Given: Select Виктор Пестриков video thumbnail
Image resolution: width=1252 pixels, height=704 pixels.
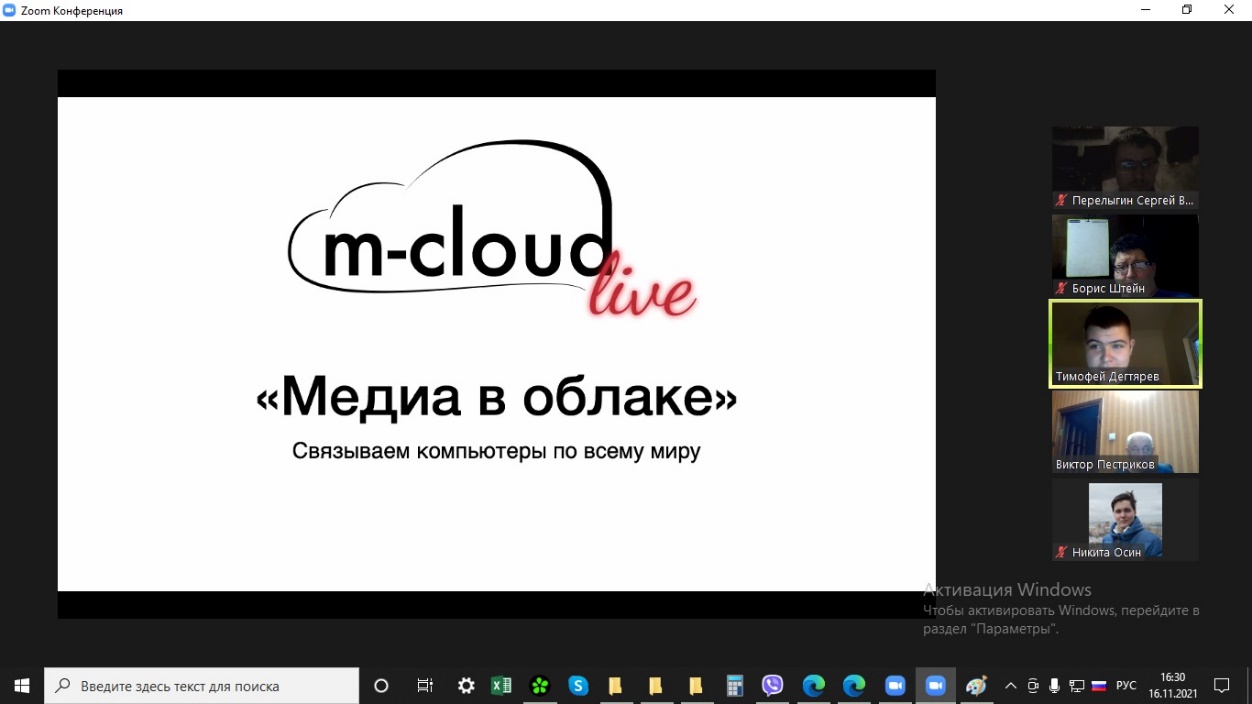Looking at the screenshot, I should click(1125, 432).
